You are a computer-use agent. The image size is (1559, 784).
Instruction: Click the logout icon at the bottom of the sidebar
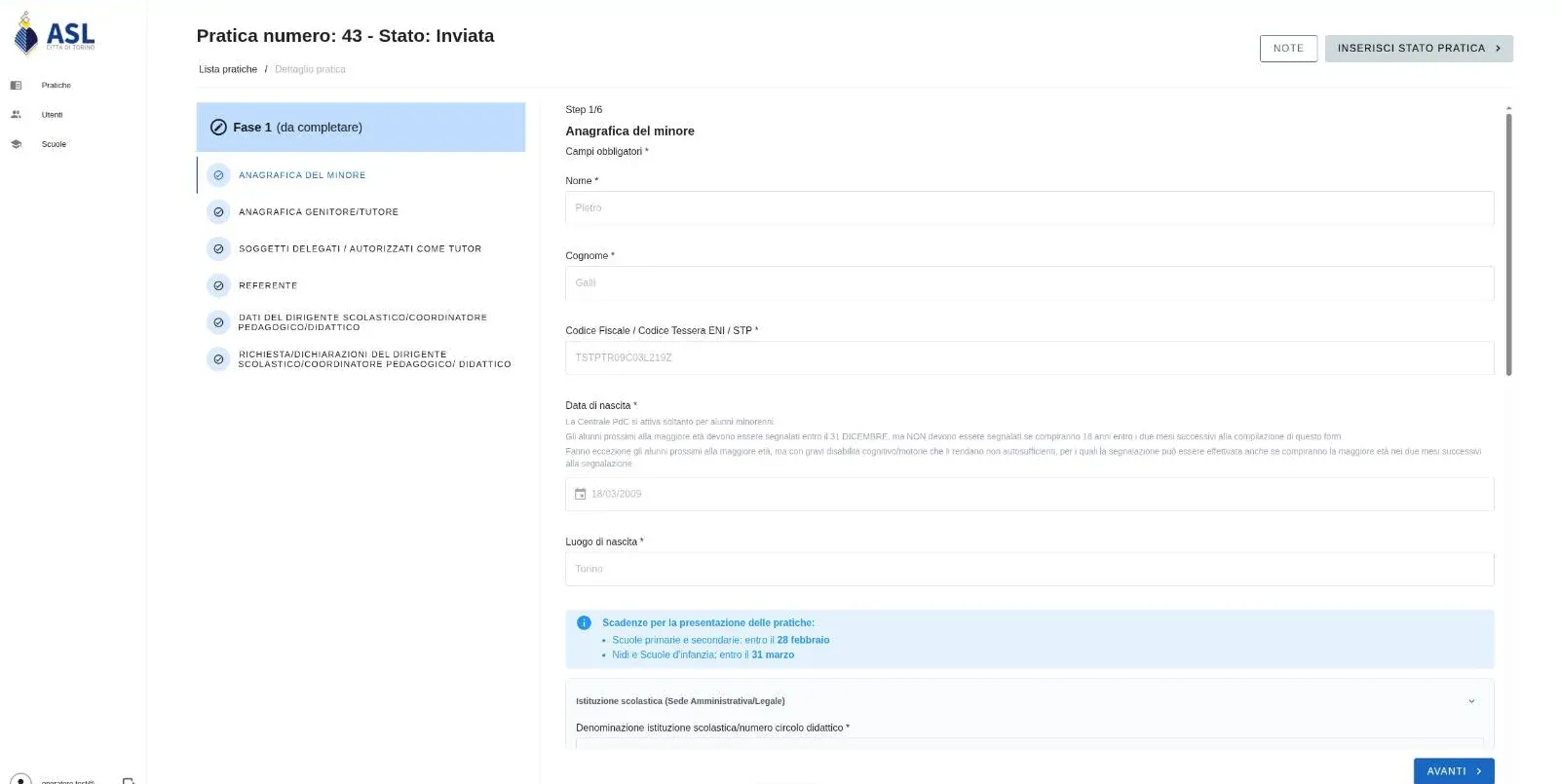(x=128, y=780)
